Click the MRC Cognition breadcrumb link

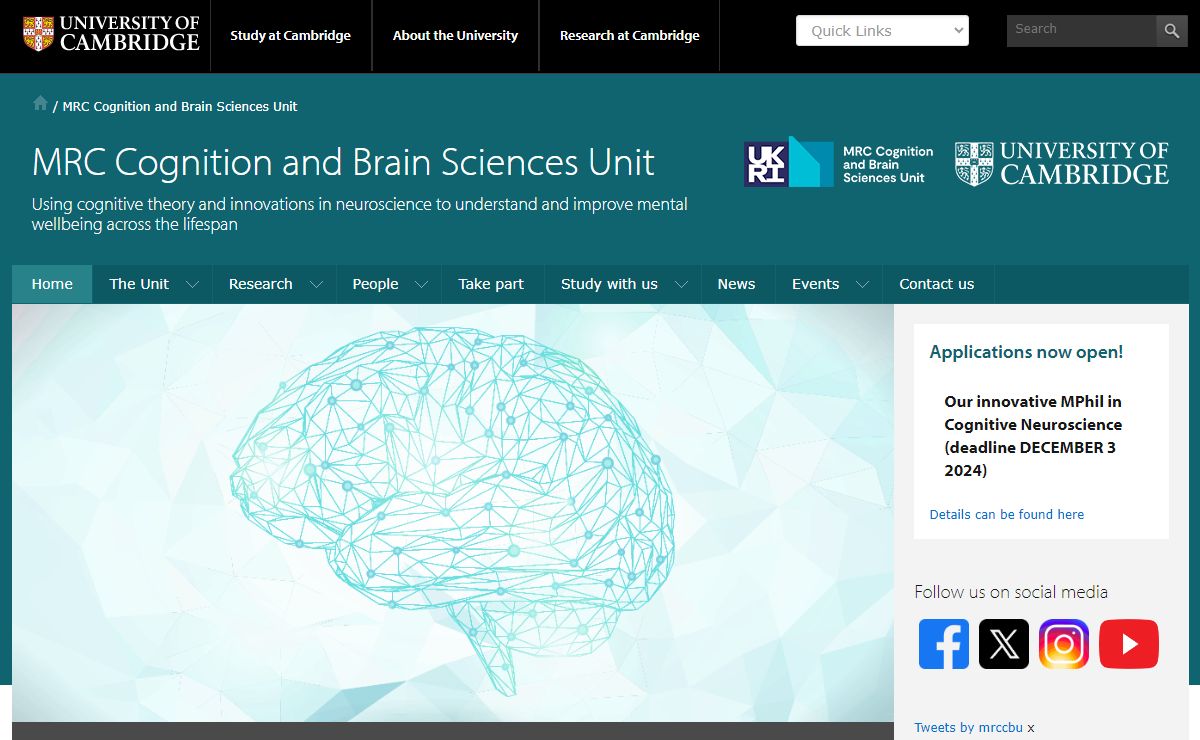(180, 106)
